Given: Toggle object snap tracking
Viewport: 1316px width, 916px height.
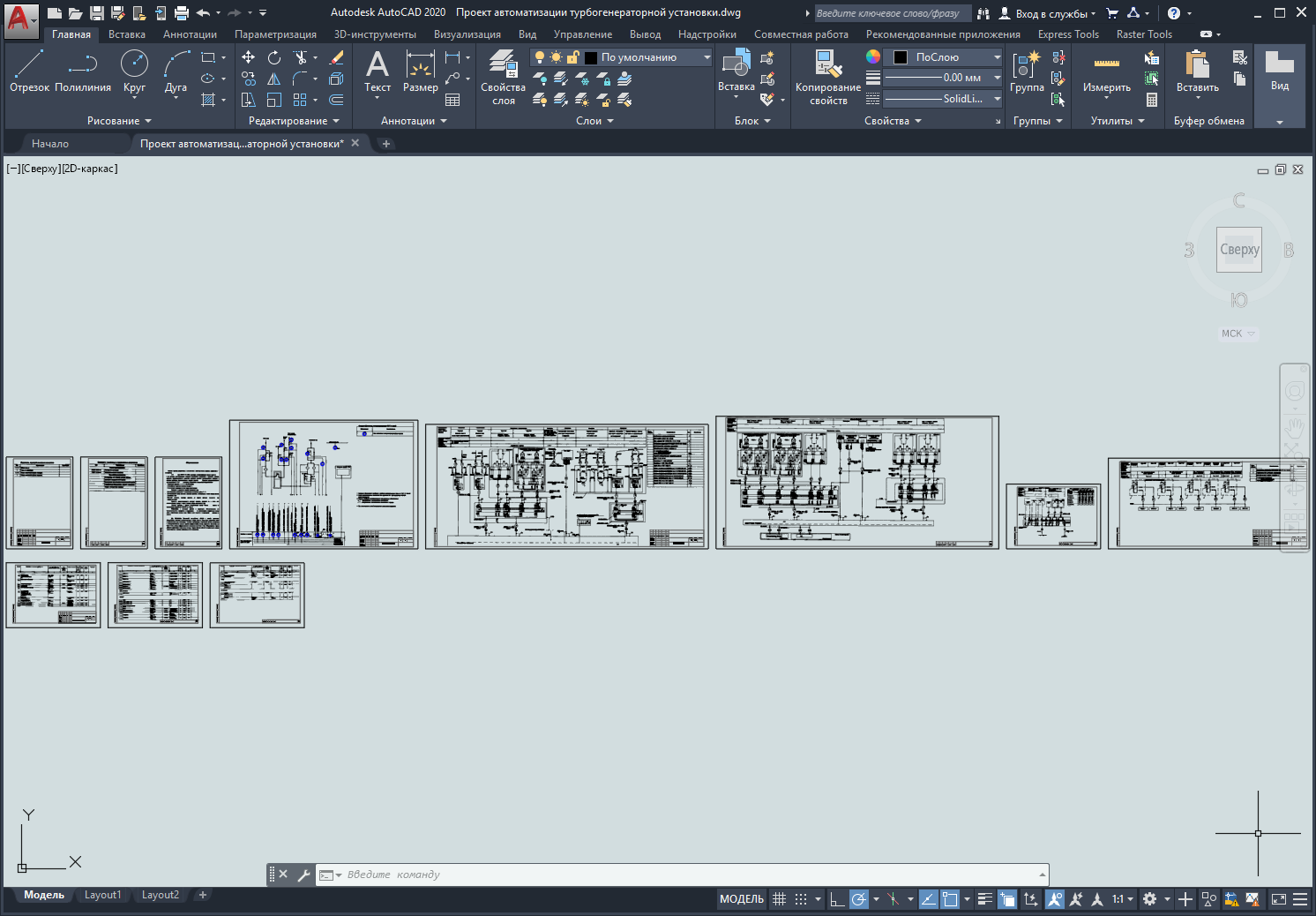Looking at the screenshot, I should pyautogui.click(x=929, y=899).
